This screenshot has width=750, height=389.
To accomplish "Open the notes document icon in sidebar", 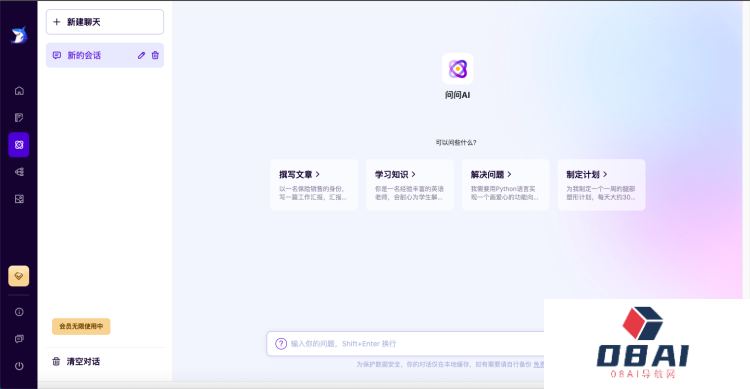I will 19,118.
